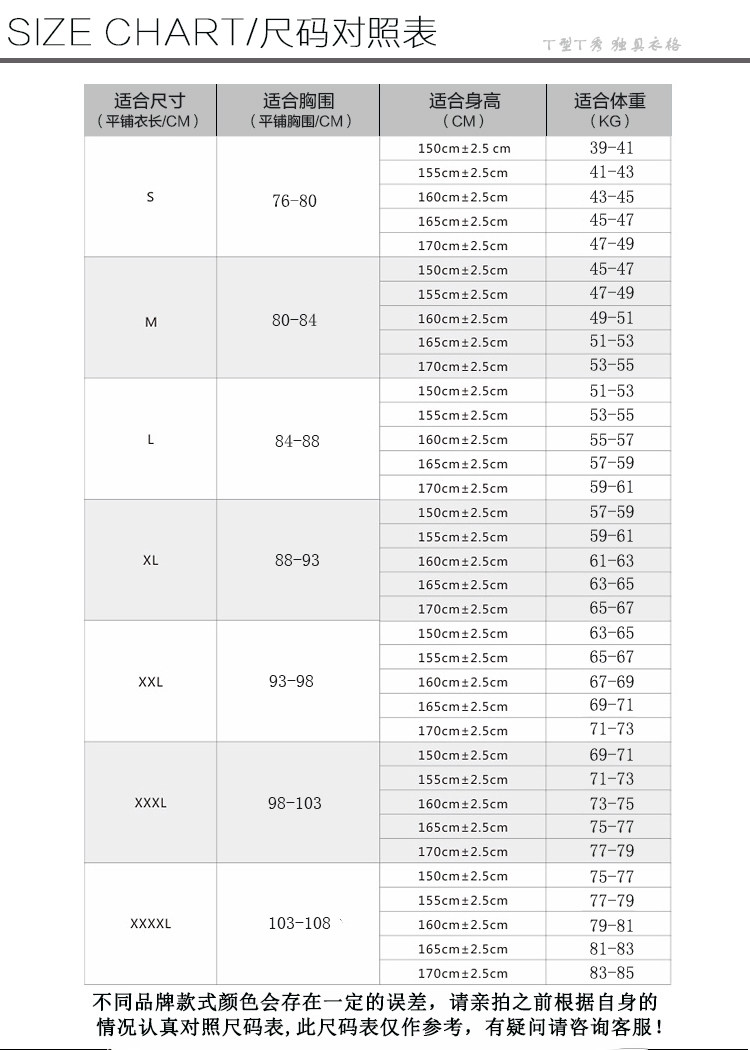
Task: Select the XXXXL size cell
Action: click(x=150, y=923)
